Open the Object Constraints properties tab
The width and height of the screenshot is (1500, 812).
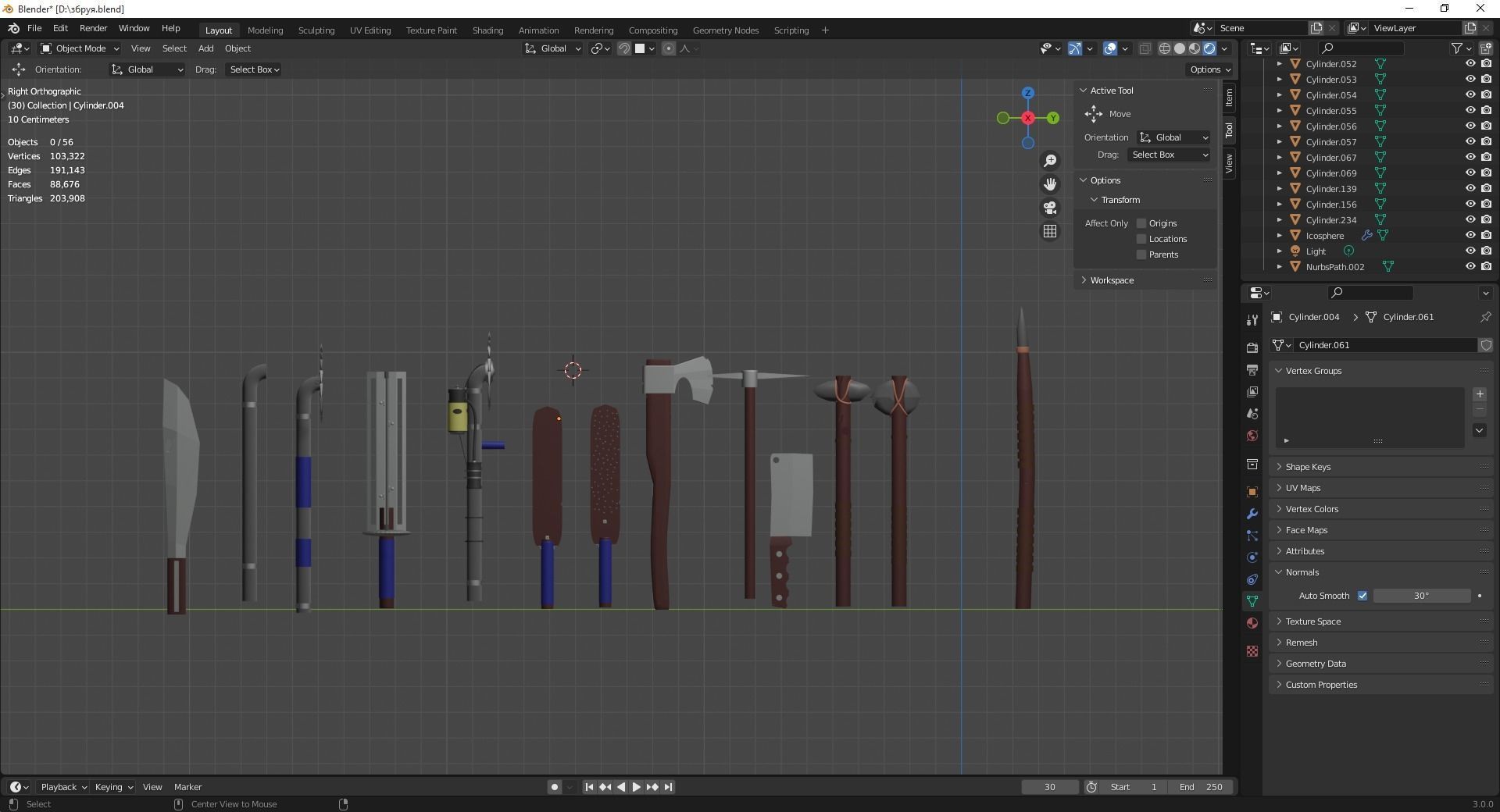(x=1252, y=579)
